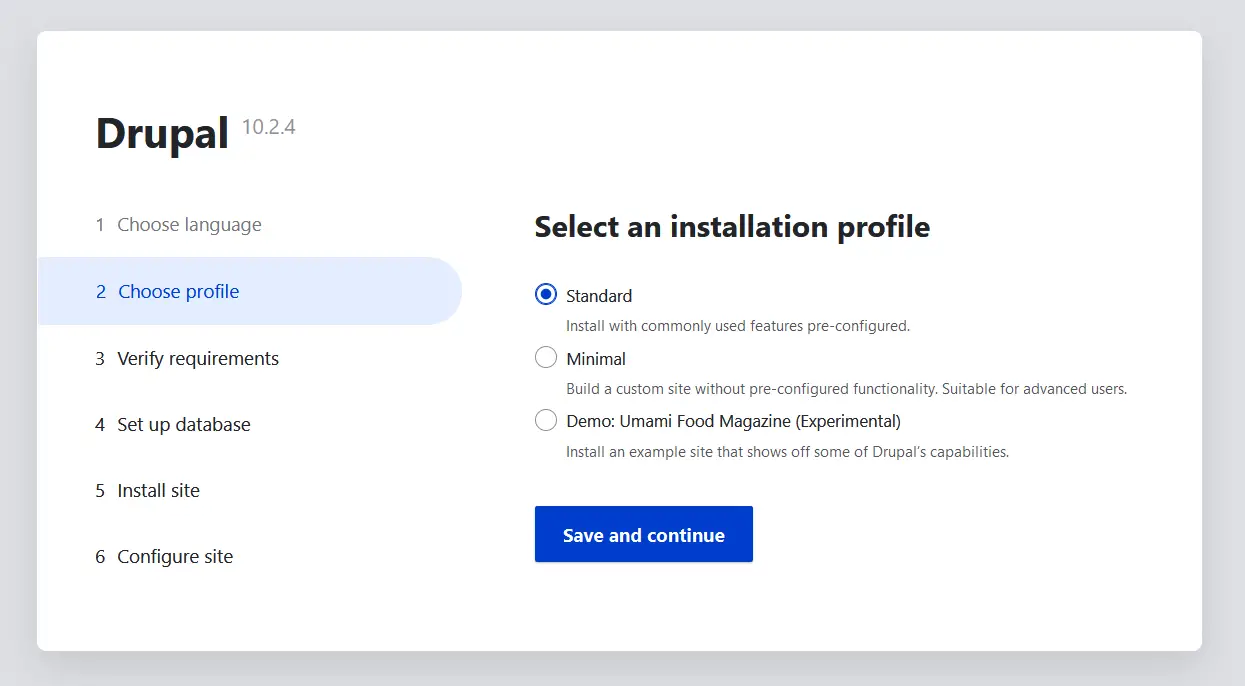1245x686 pixels.
Task: Select the Install site step
Action: click(148, 490)
